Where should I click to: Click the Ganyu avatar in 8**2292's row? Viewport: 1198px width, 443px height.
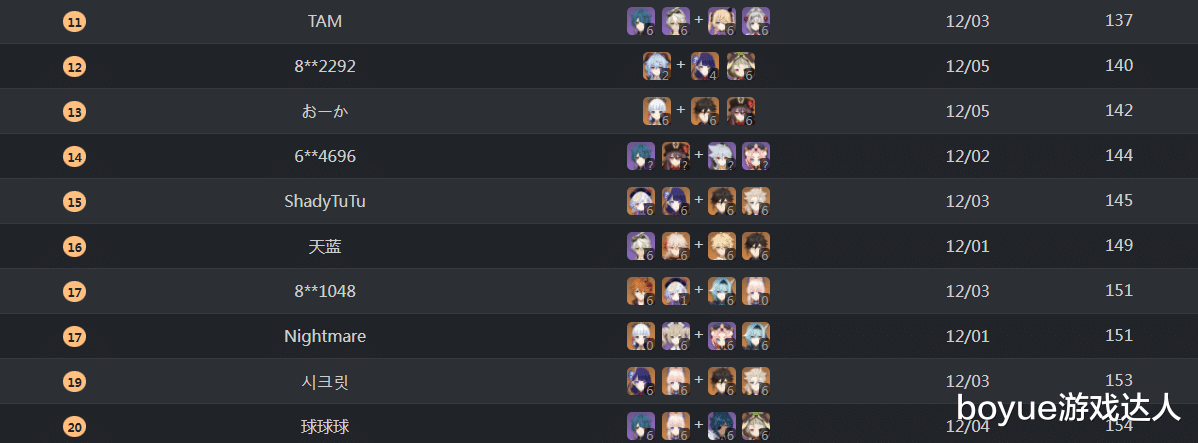click(656, 66)
